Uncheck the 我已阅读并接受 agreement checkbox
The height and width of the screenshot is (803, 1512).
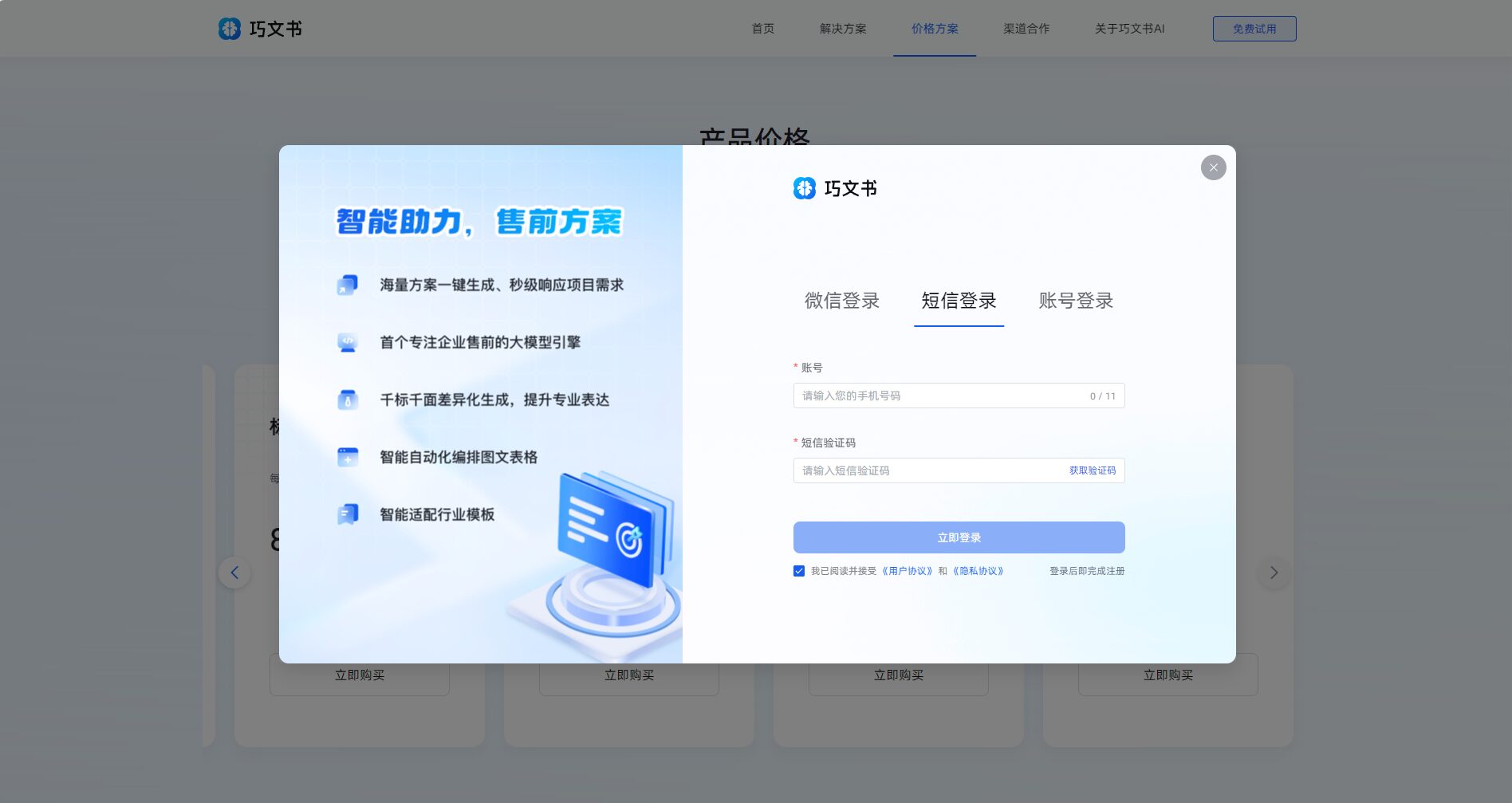(798, 570)
